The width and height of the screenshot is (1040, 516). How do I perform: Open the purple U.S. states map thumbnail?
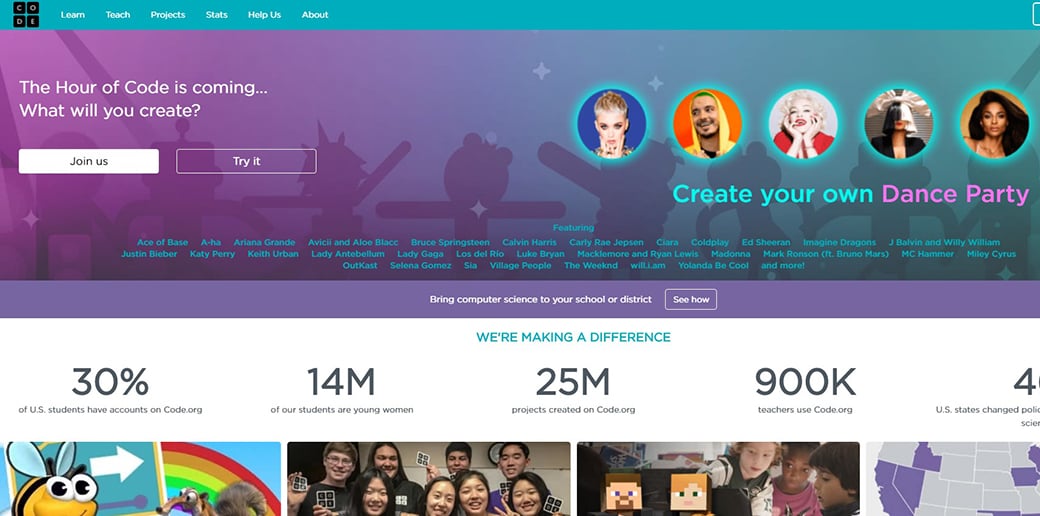pos(953,479)
